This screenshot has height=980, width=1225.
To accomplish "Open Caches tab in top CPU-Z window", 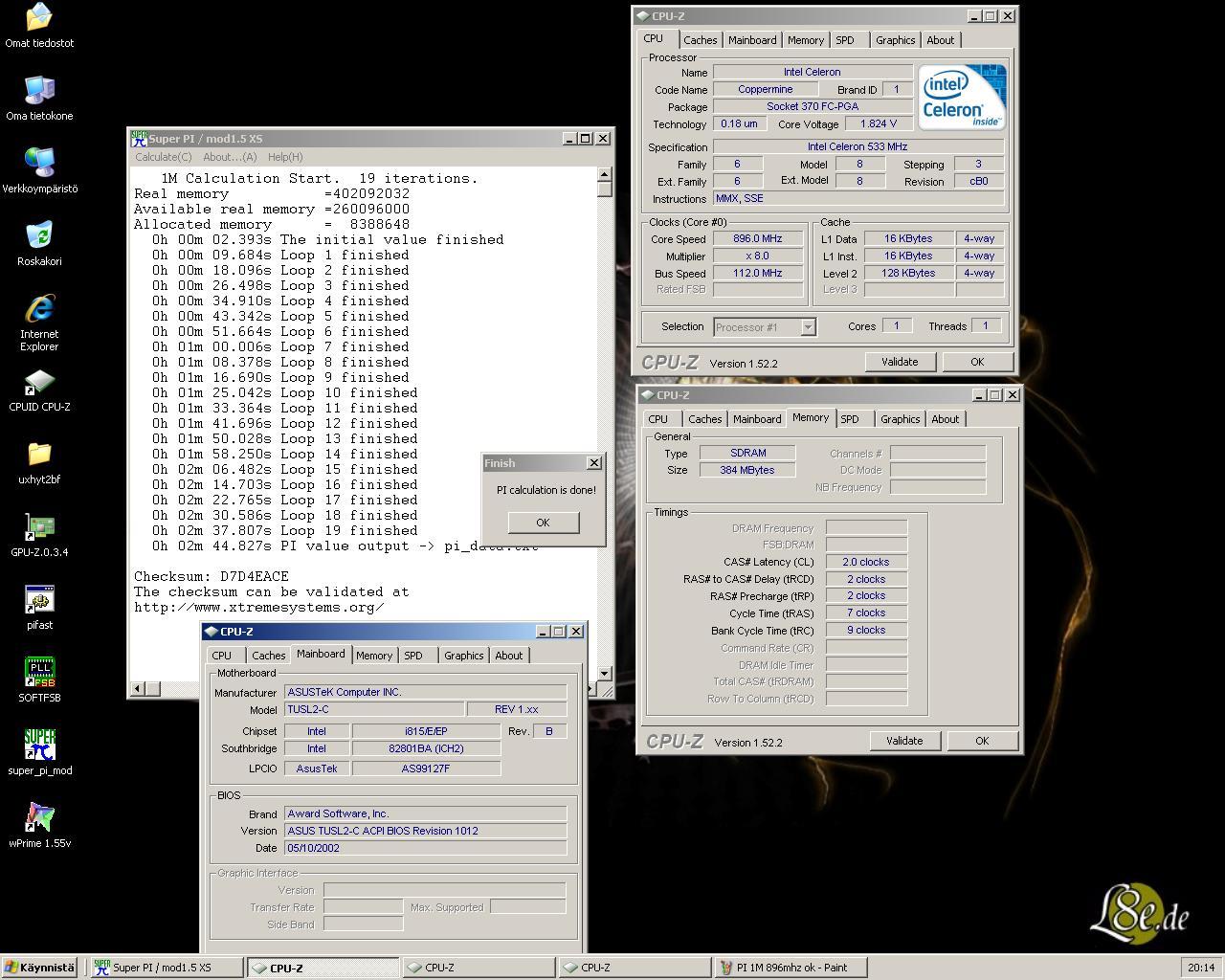I will pyautogui.click(x=700, y=40).
